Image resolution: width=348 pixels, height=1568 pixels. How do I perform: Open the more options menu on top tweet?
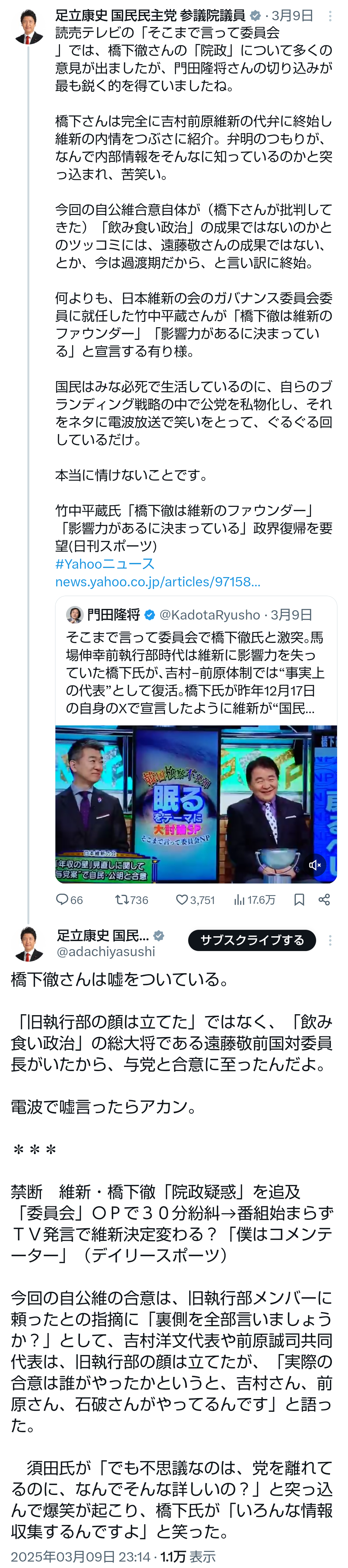330,16
